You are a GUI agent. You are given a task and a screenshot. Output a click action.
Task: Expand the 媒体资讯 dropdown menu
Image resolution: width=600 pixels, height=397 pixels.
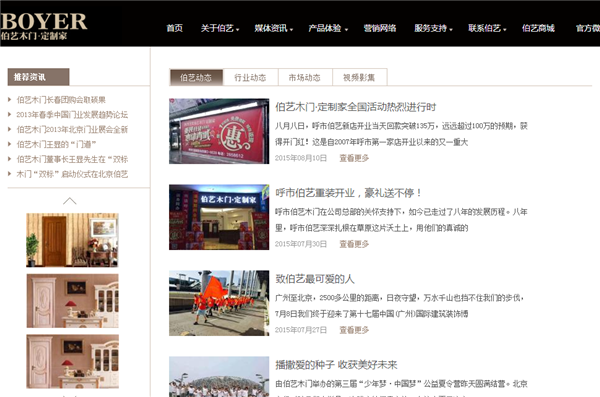pyautogui.click(x=274, y=28)
